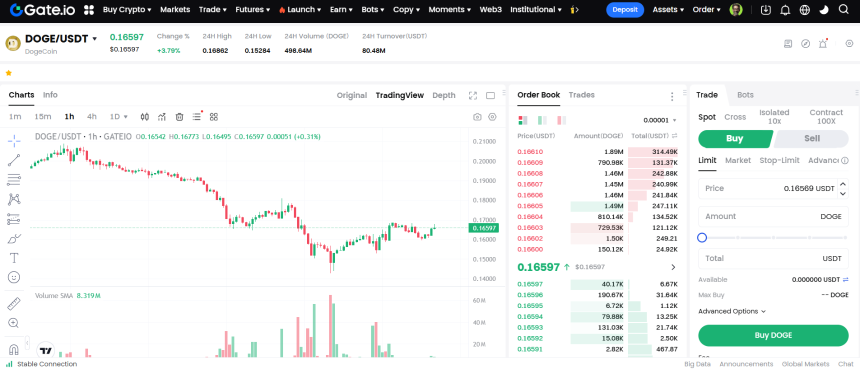Select the brush drawing tool

(14, 239)
